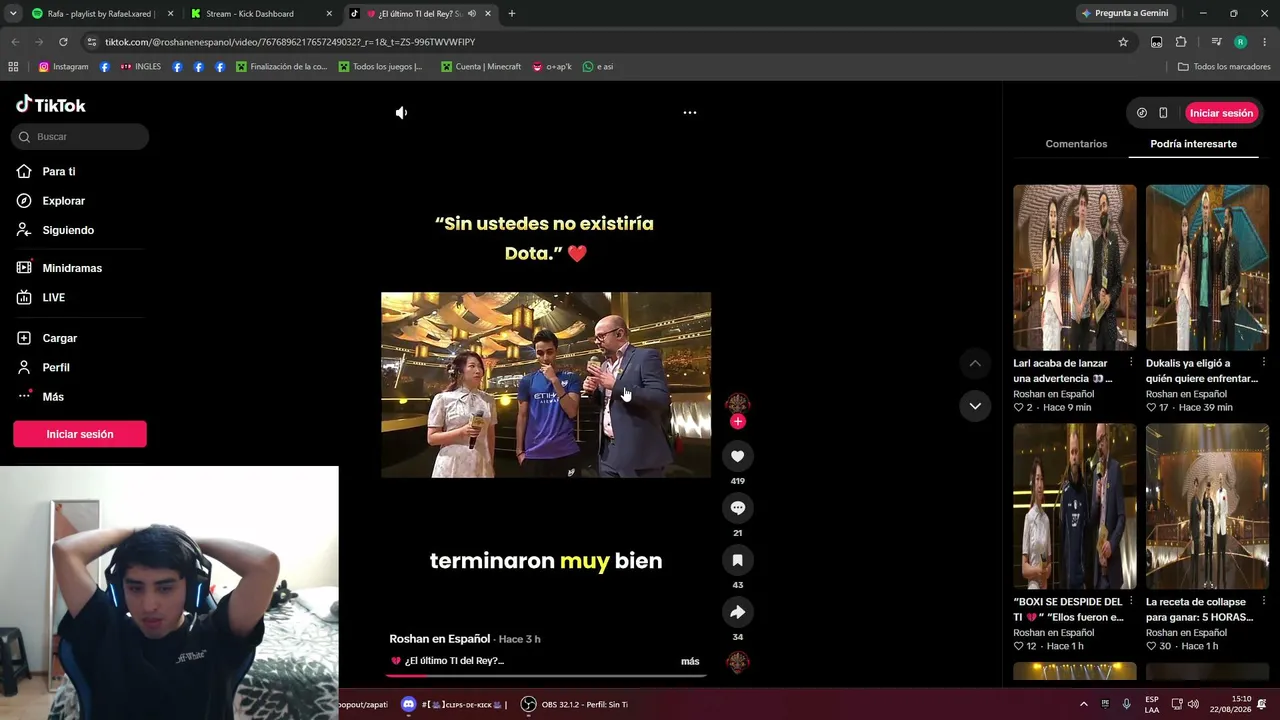Open the spinning sound disc icon

[x=737, y=662]
